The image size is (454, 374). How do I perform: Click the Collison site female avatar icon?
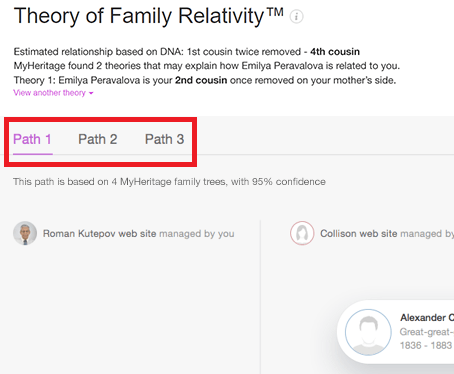click(x=302, y=233)
